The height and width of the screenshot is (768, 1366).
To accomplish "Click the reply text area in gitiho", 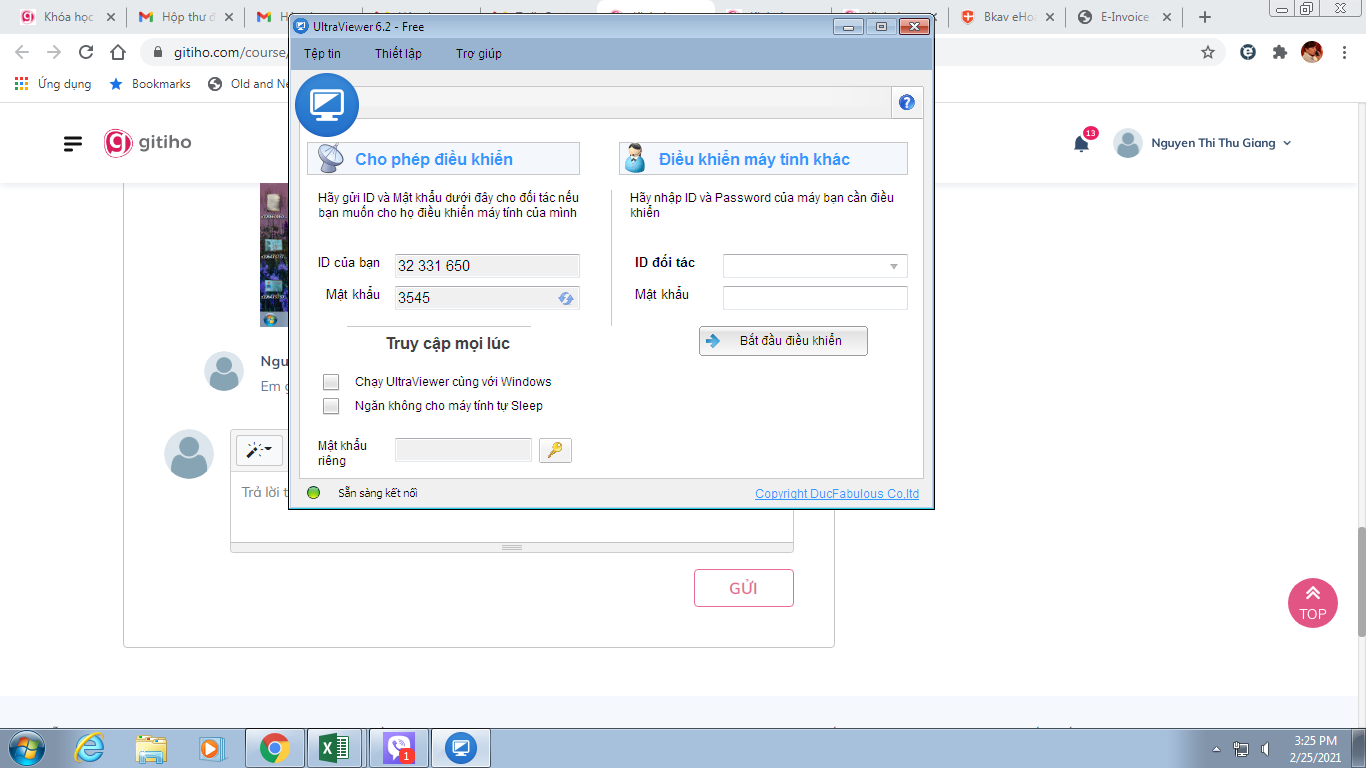I will coord(512,509).
